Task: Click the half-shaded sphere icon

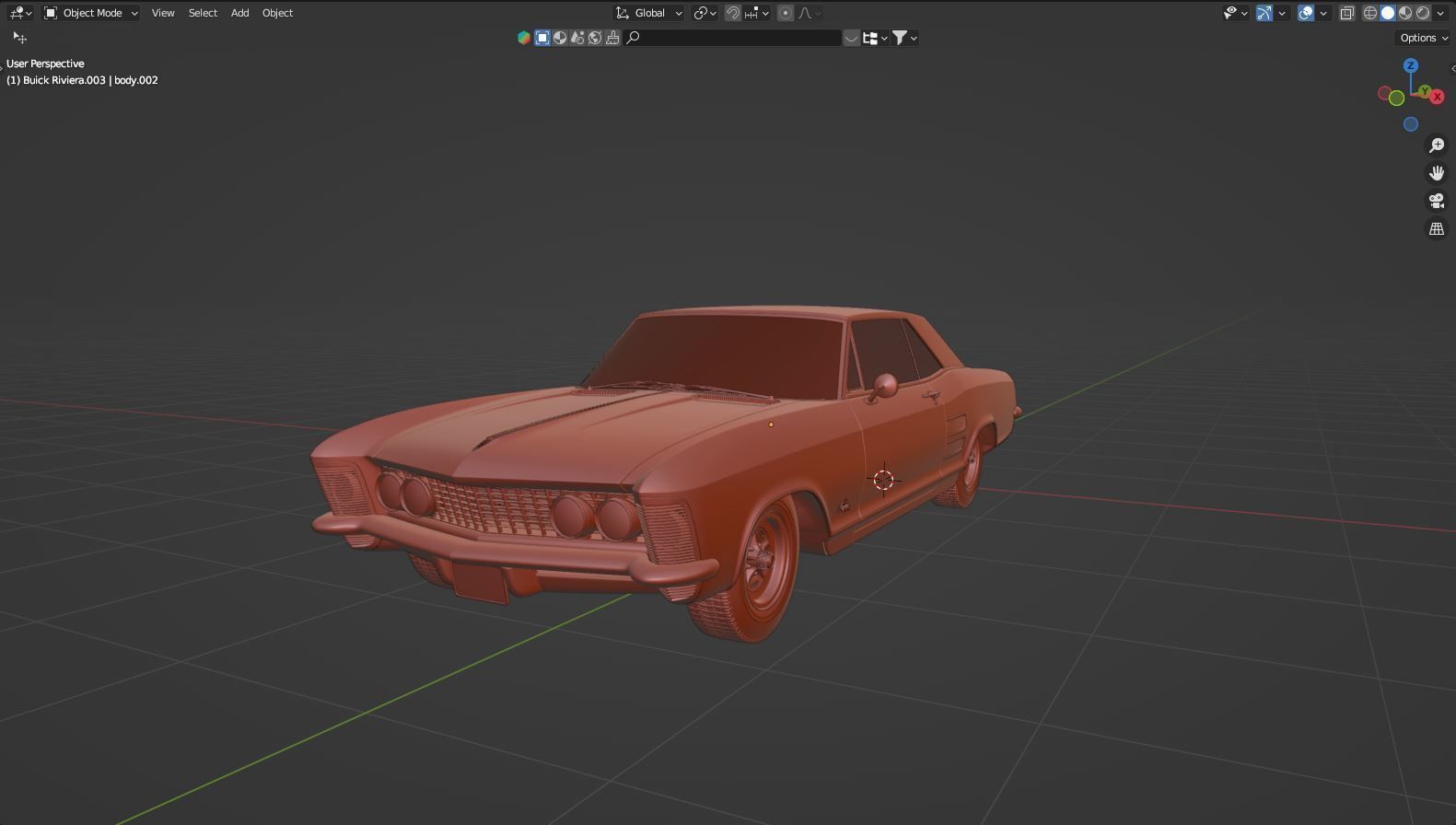Action: tap(560, 38)
